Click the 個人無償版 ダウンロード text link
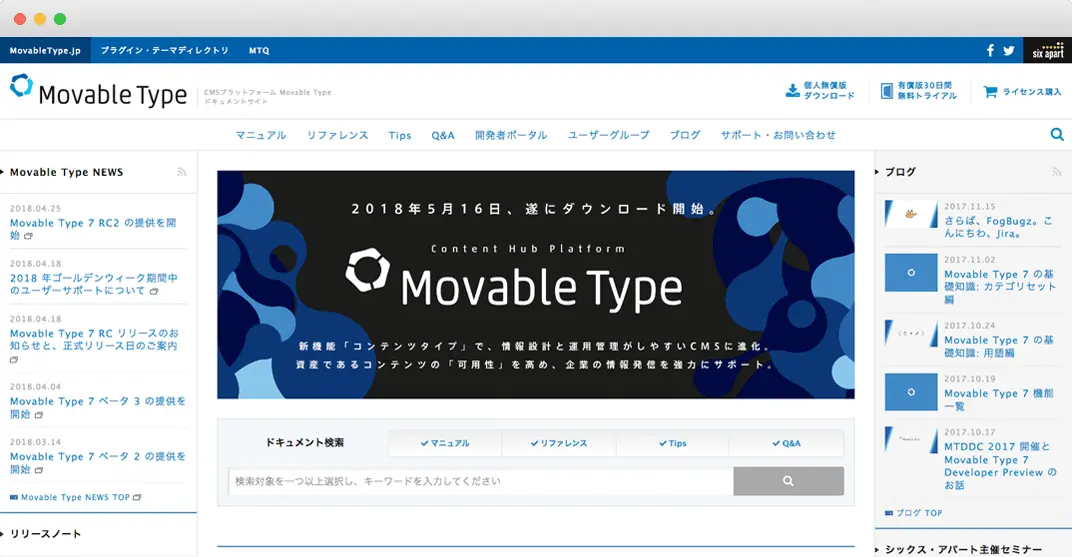The width and height of the screenshot is (1072, 557). point(829,91)
